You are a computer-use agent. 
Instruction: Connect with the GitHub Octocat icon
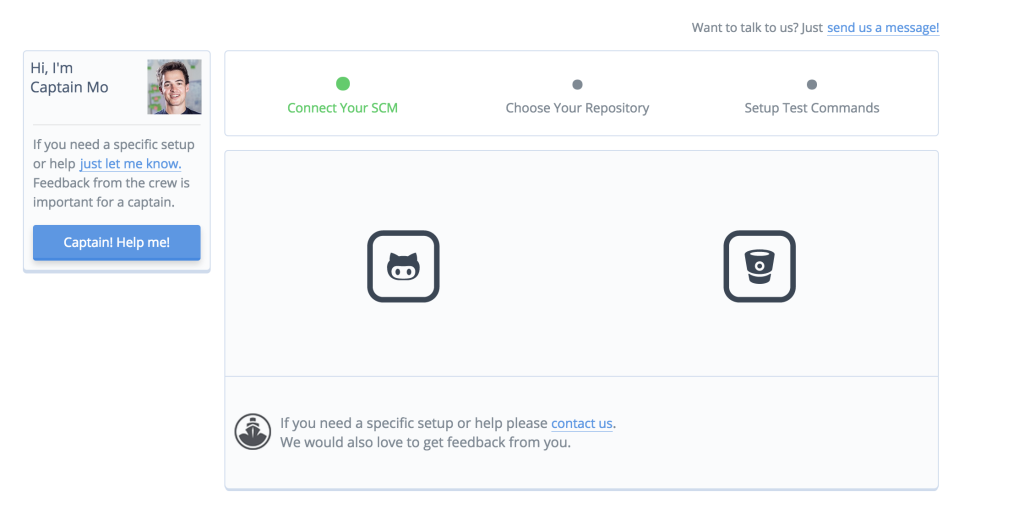point(403,266)
